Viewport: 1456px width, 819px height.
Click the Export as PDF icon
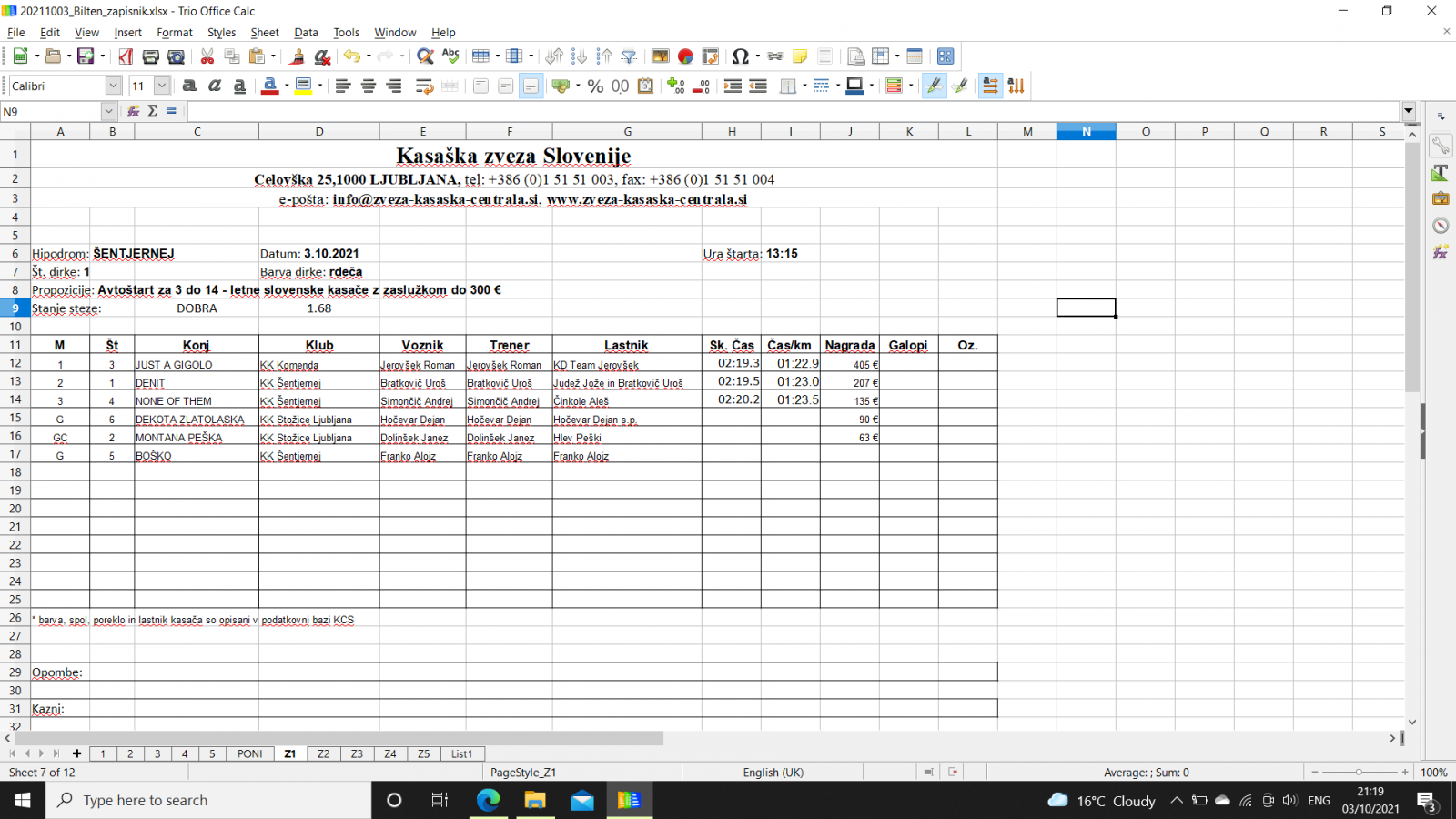pos(126,56)
